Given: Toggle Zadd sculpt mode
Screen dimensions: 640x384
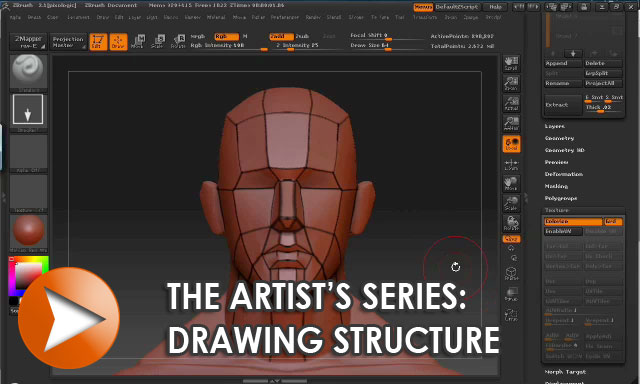Looking at the screenshot, I should pyautogui.click(x=281, y=36).
